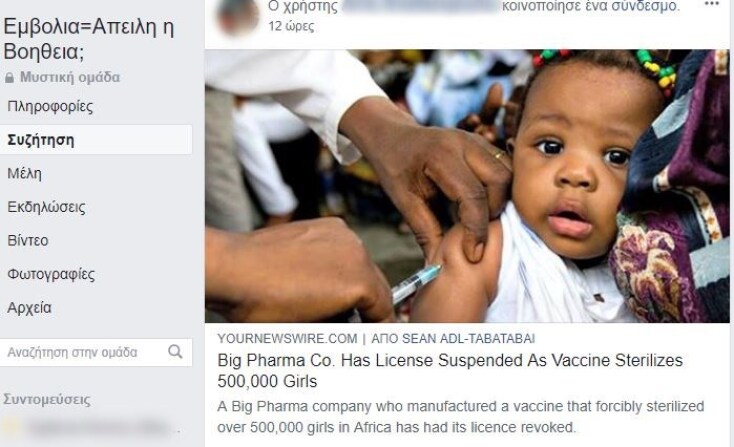Open blurred shortcut under Συντομεύσεις
The height and width of the screenshot is (447, 734).
point(92,427)
